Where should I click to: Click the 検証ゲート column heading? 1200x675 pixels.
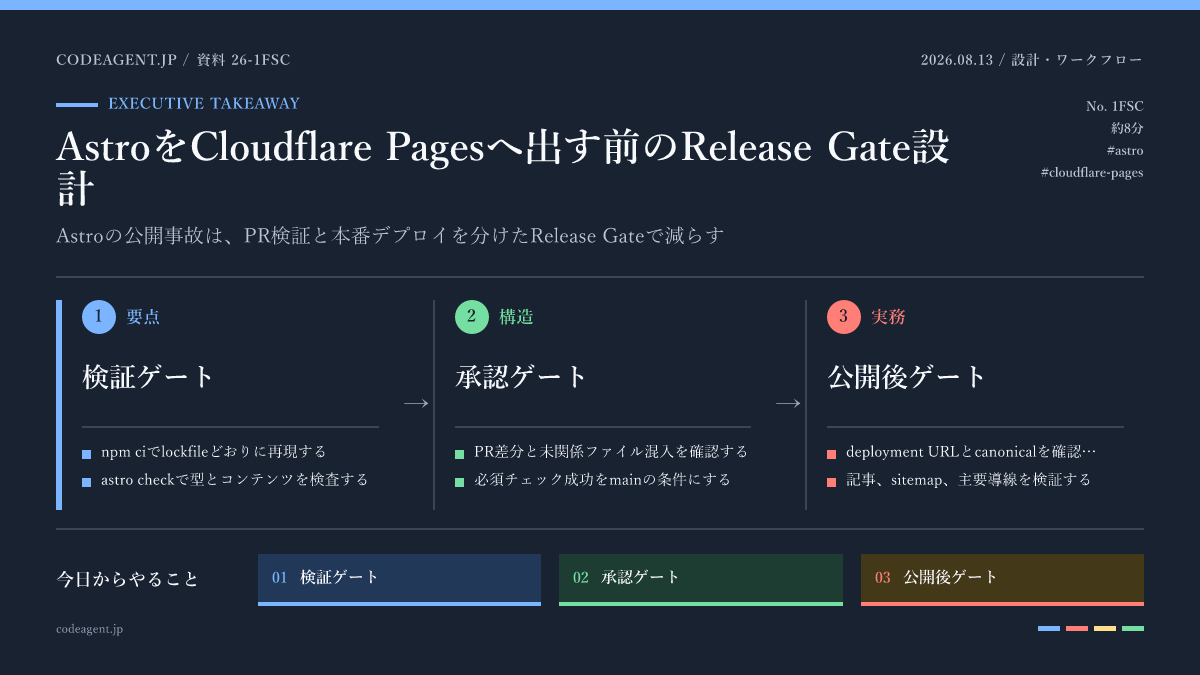point(149,377)
